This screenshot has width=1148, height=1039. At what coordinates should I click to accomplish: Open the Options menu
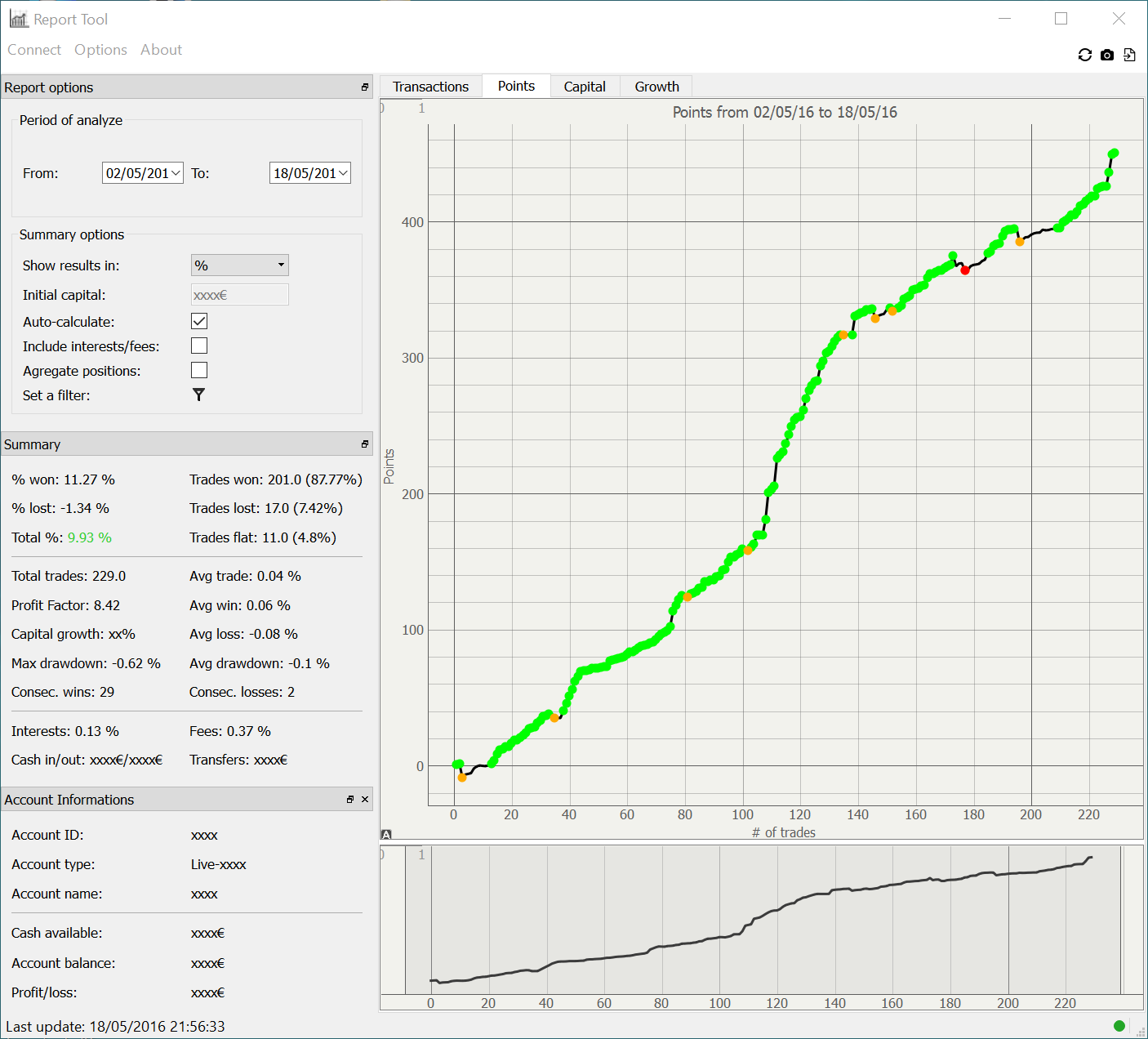pyautogui.click(x=100, y=50)
